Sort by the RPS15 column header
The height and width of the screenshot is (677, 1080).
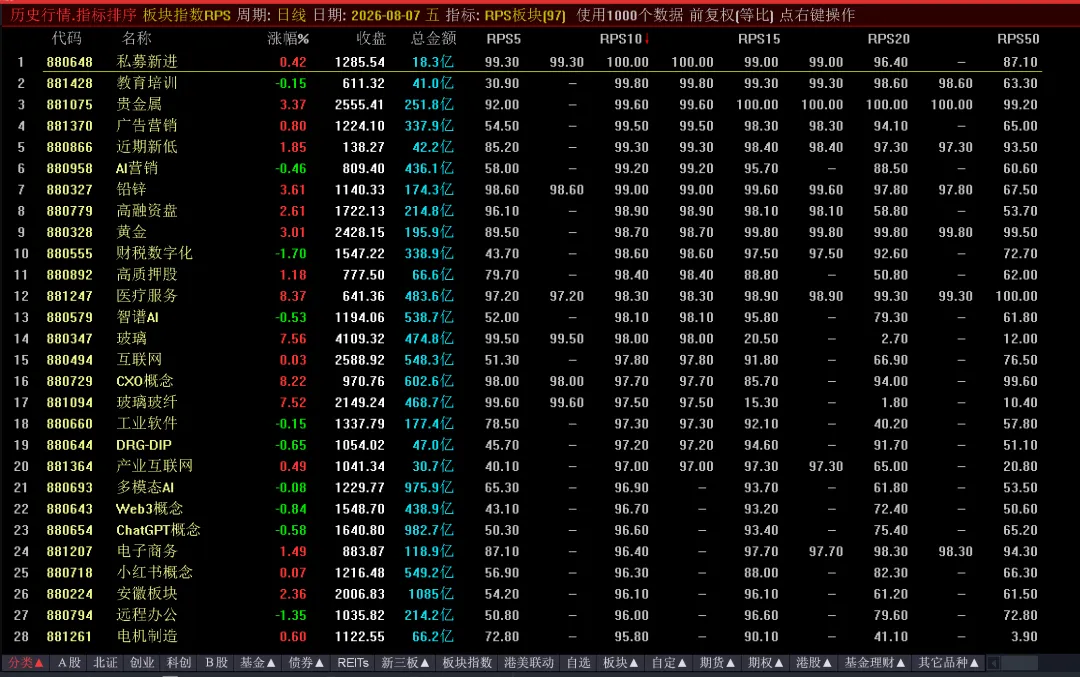click(759, 39)
